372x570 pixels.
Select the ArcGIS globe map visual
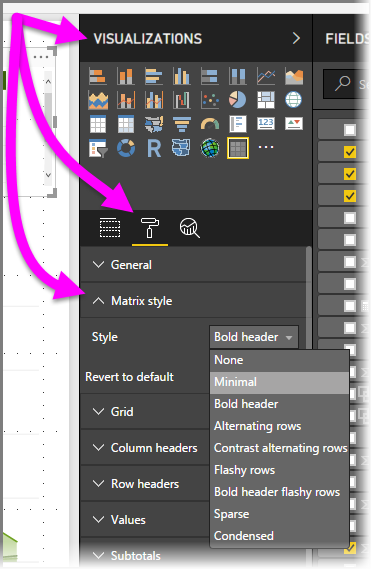pos(209,148)
